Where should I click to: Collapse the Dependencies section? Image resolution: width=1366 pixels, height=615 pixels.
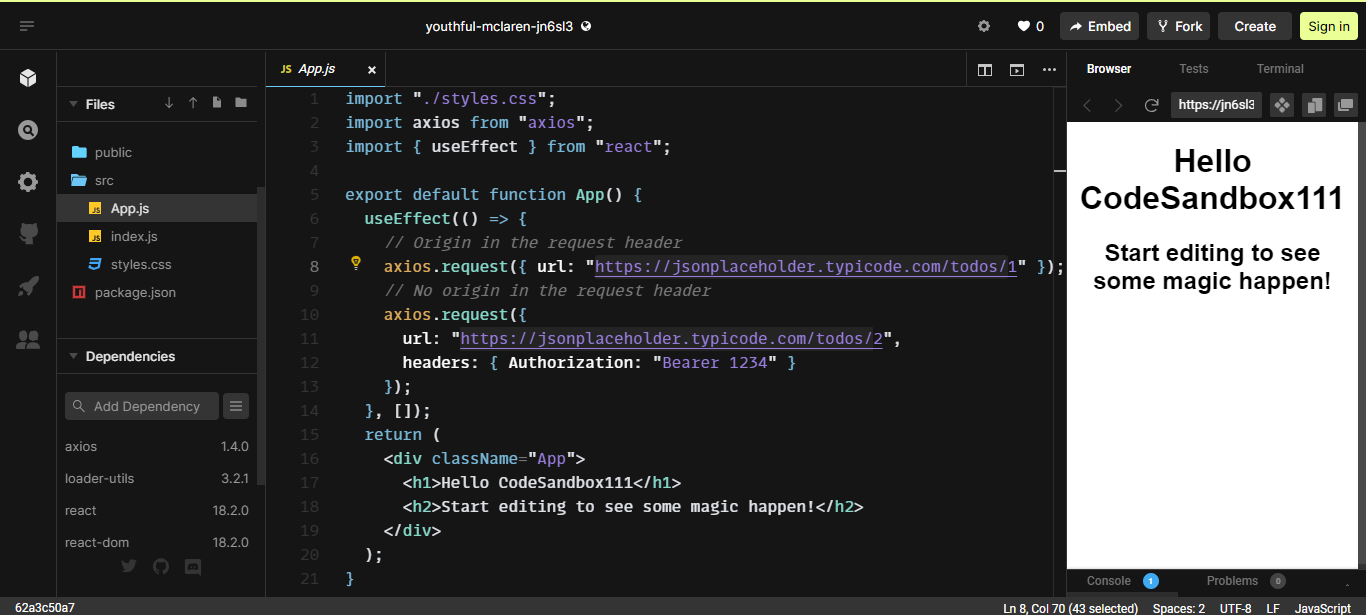click(73, 356)
